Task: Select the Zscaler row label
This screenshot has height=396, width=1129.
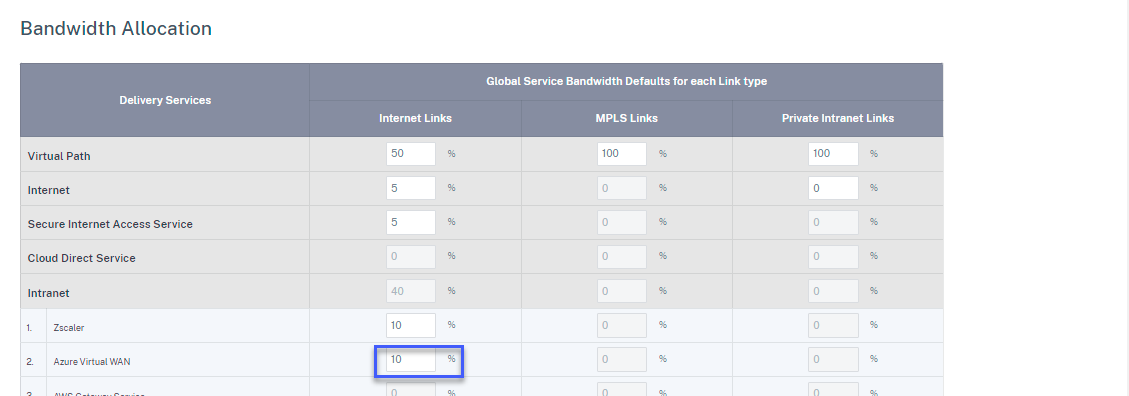Action: [69, 328]
